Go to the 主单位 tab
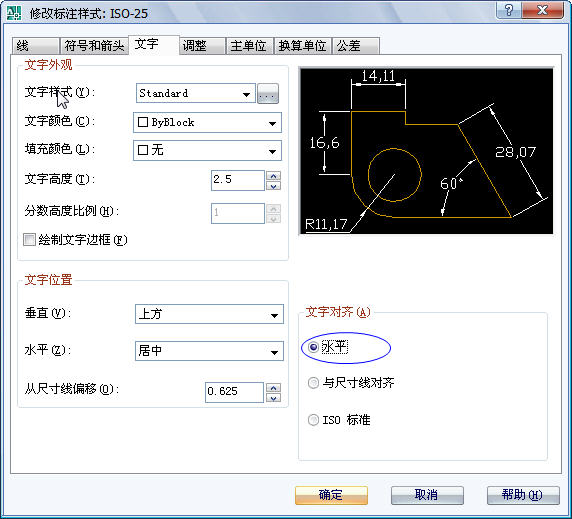Viewport: 572px width, 519px height. [x=249, y=46]
